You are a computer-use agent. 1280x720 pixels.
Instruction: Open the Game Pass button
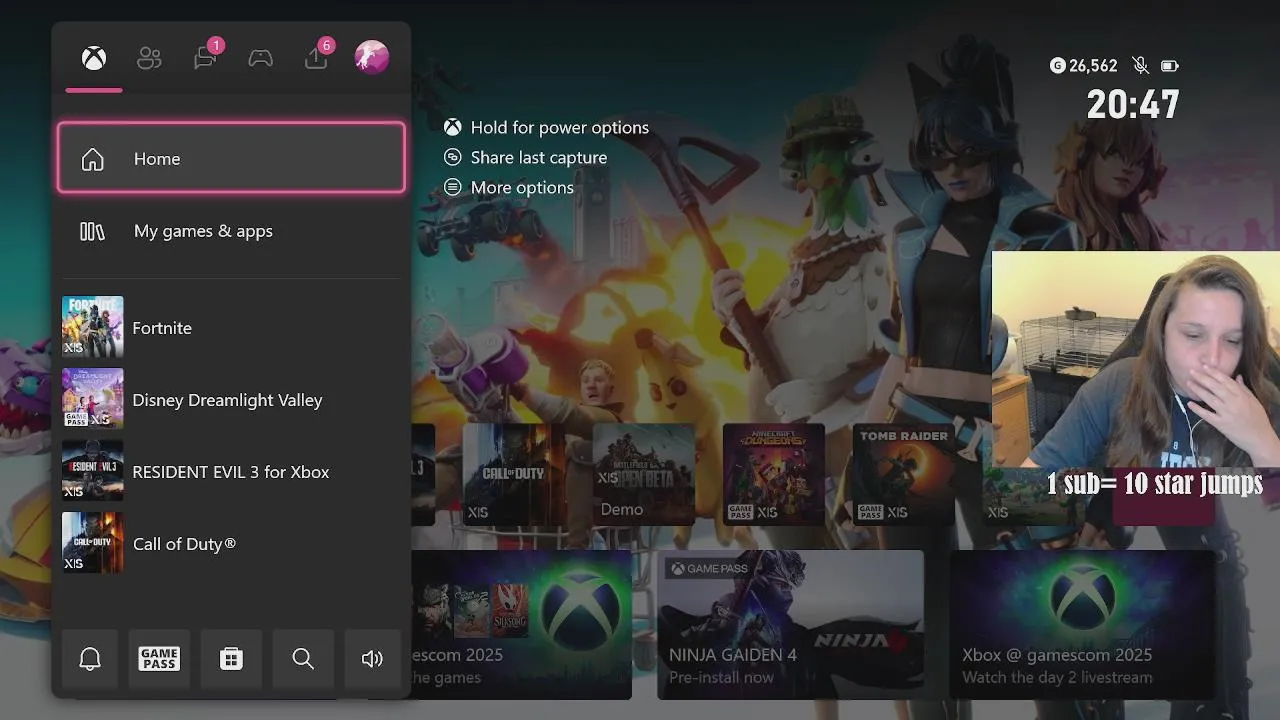[159, 658]
